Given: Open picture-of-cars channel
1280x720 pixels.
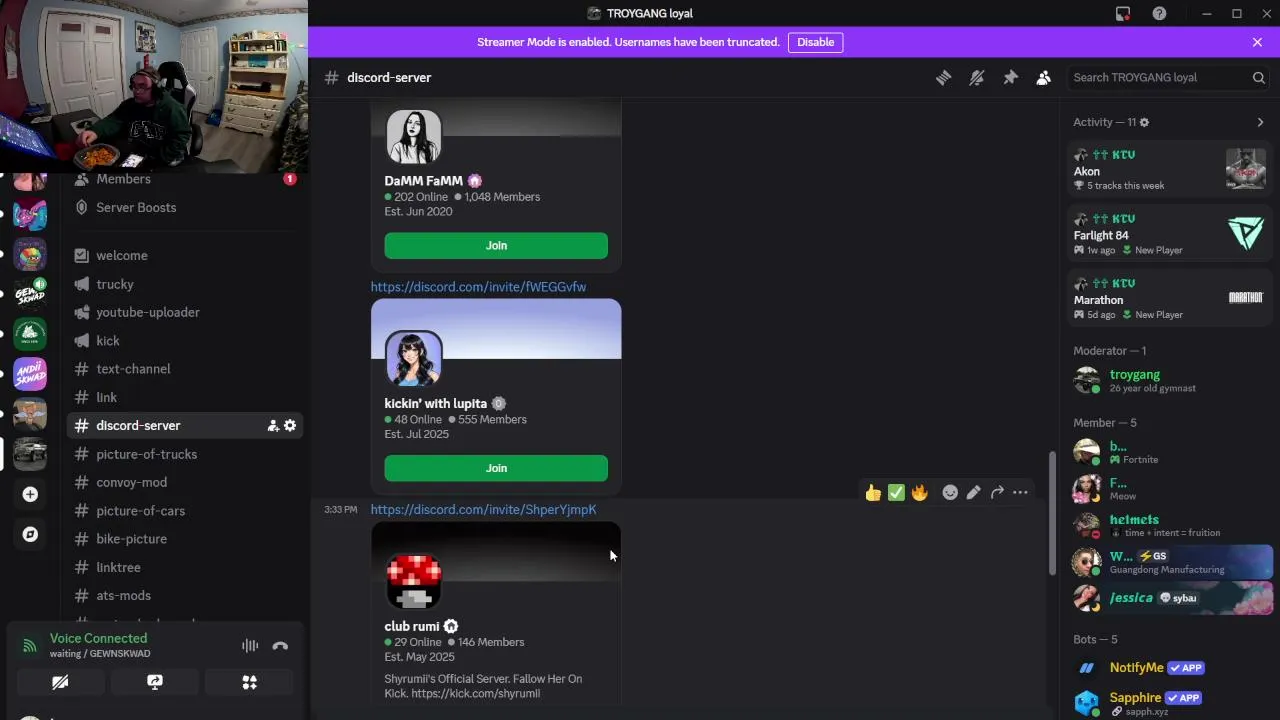Looking at the screenshot, I should coord(185,511).
